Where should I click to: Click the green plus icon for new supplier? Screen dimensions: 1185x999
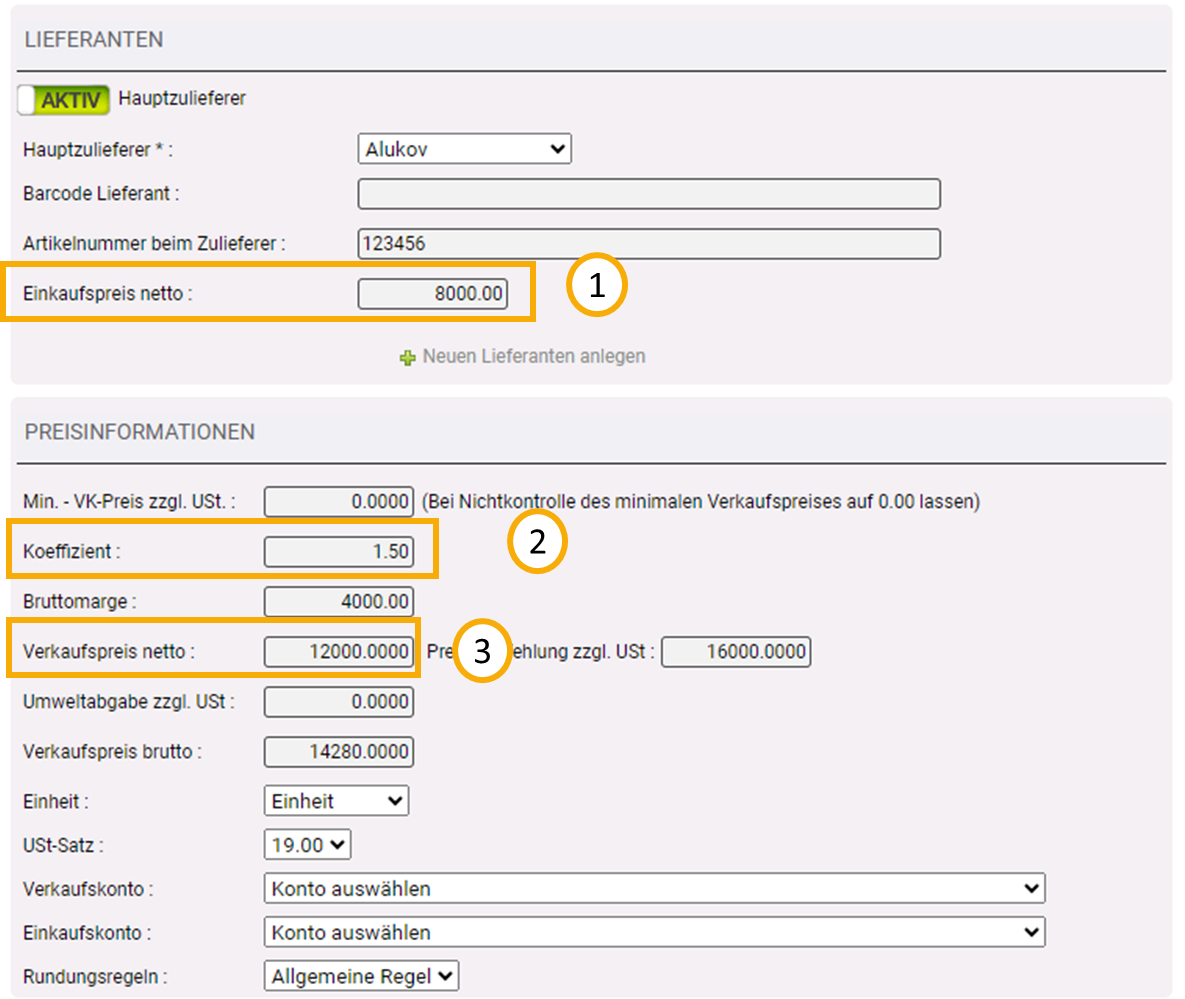[407, 357]
